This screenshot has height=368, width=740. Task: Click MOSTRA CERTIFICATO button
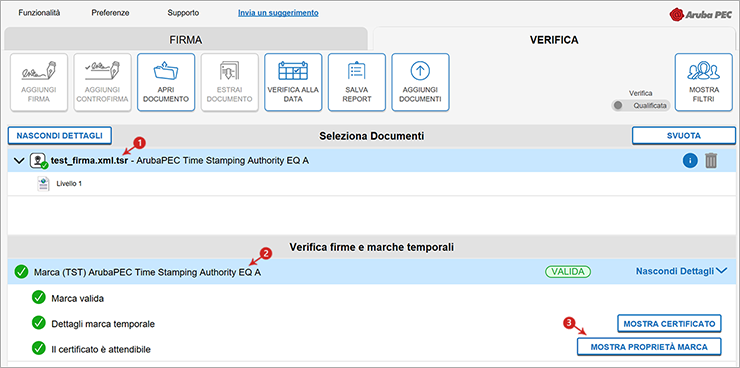[x=669, y=324]
